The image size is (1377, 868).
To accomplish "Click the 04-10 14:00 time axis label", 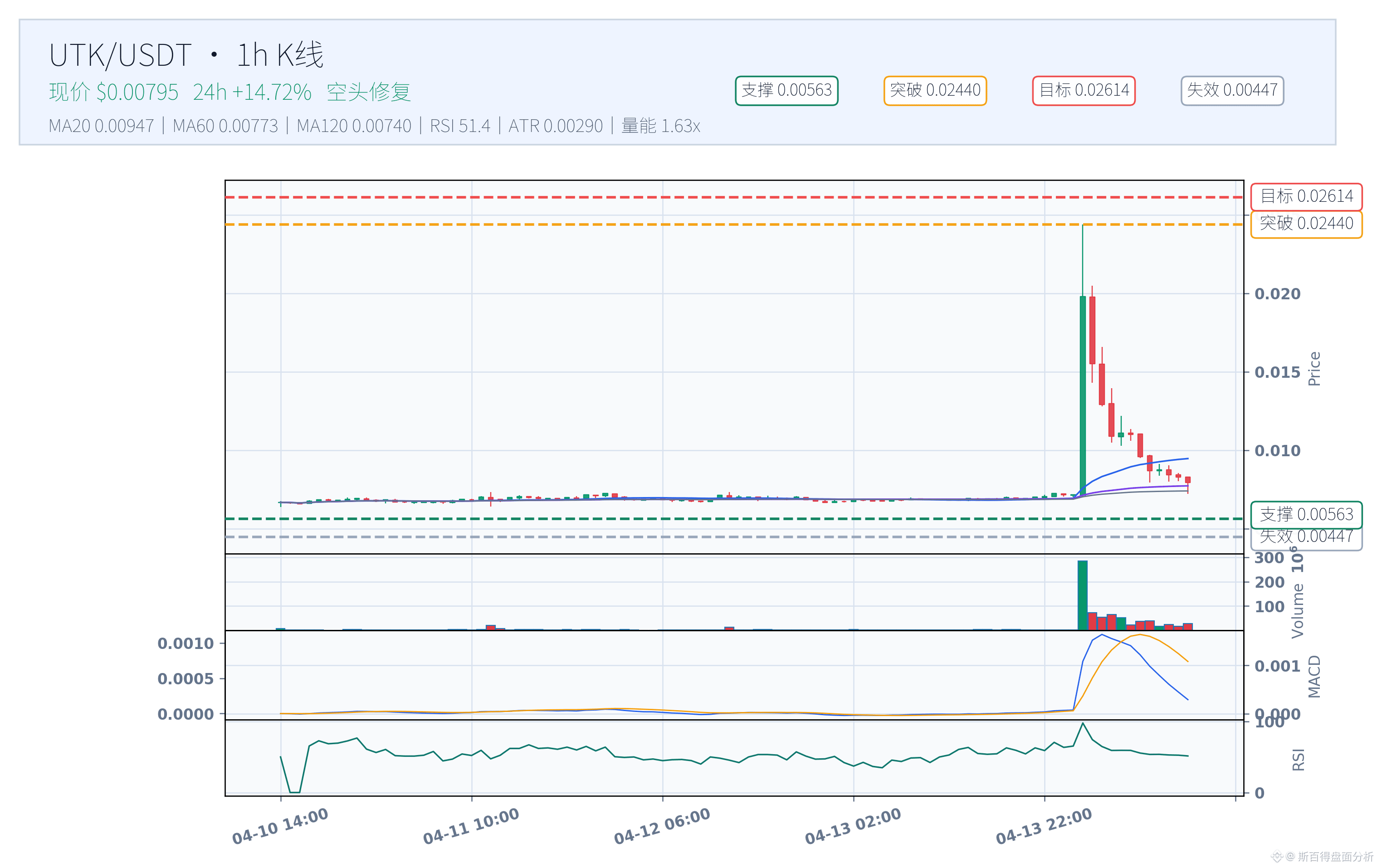I will (280, 826).
